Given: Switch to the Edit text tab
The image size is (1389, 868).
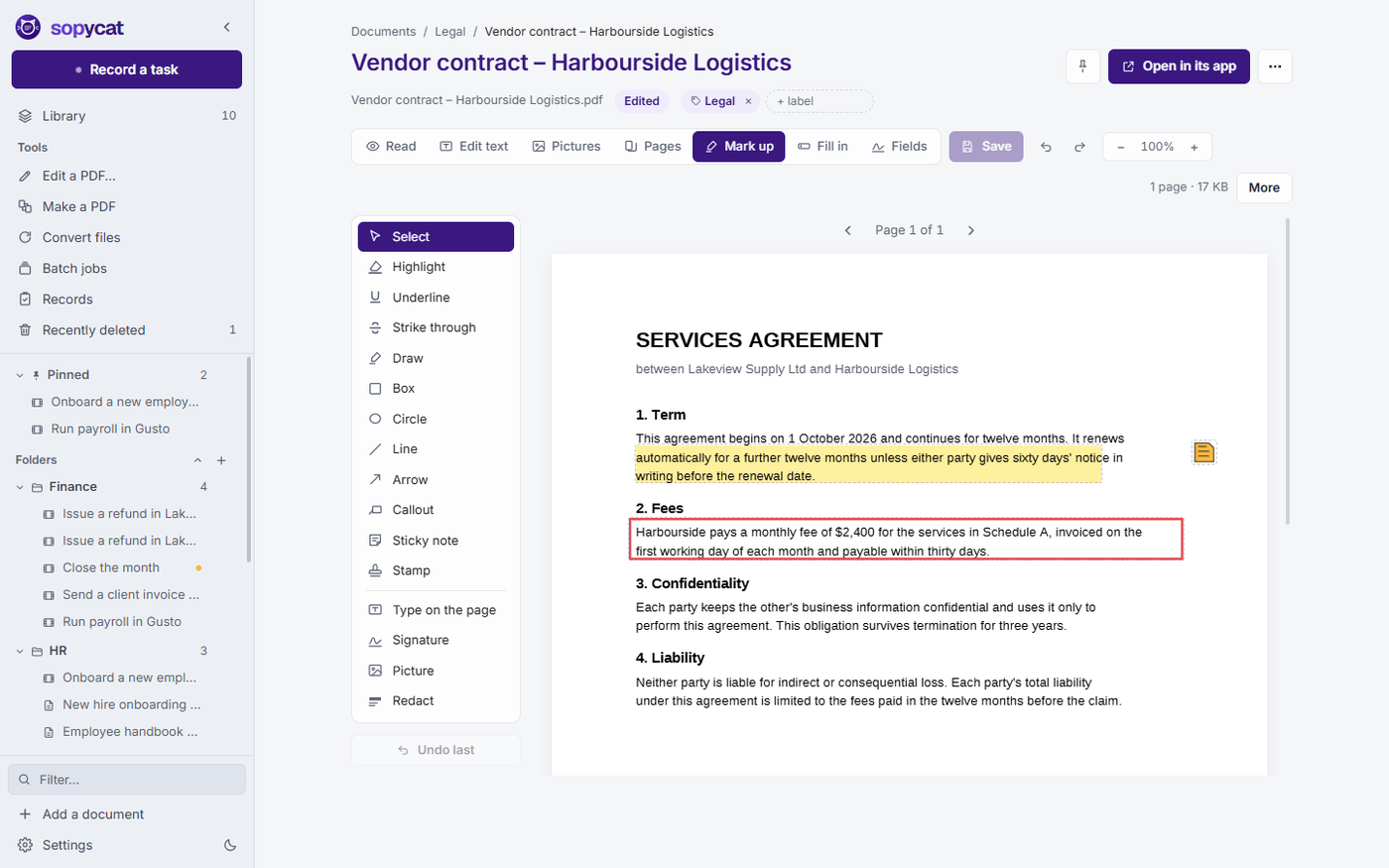Looking at the screenshot, I should pos(474,146).
